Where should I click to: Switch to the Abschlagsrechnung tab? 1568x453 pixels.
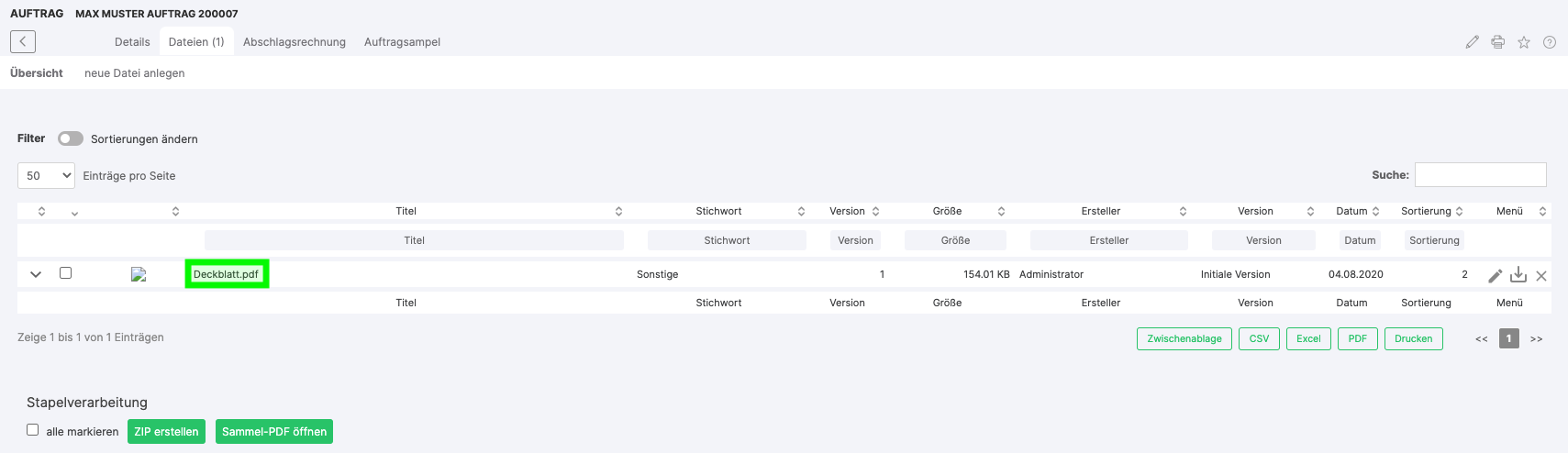[294, 42]
